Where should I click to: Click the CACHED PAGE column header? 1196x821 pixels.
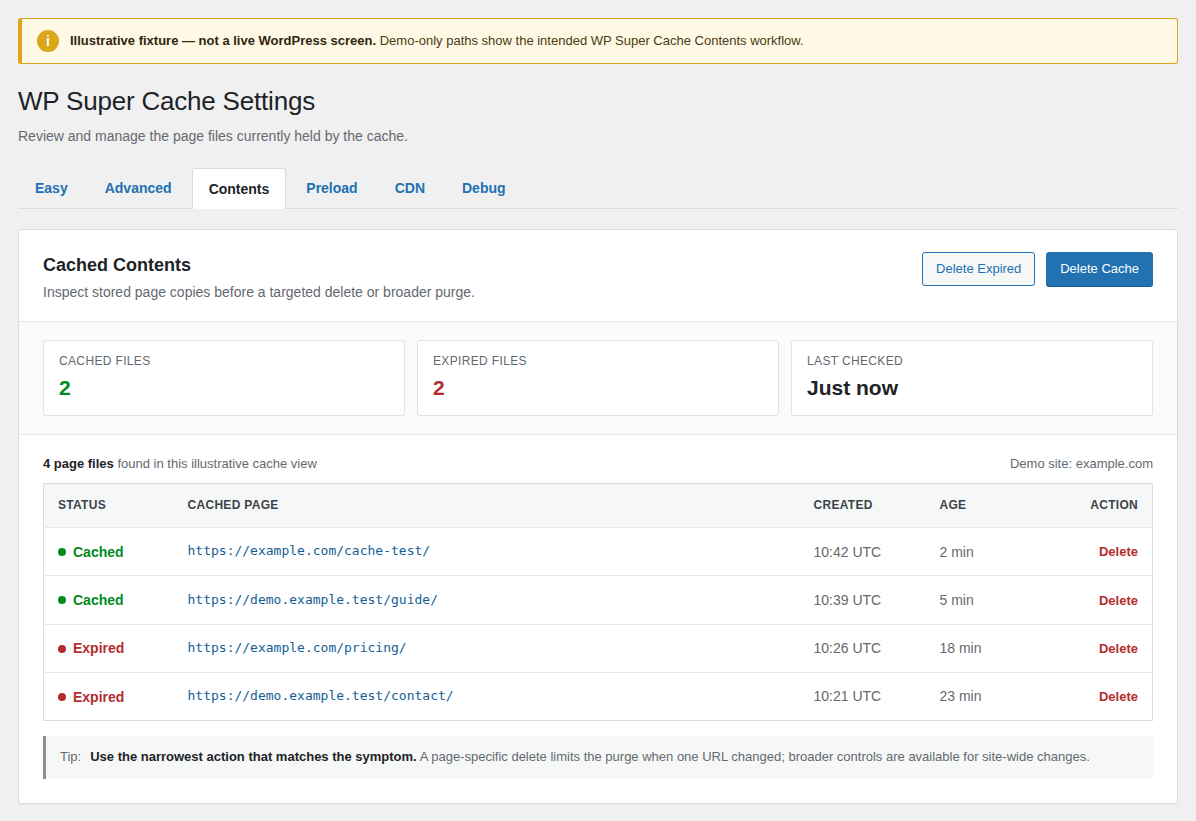point(233,505)
